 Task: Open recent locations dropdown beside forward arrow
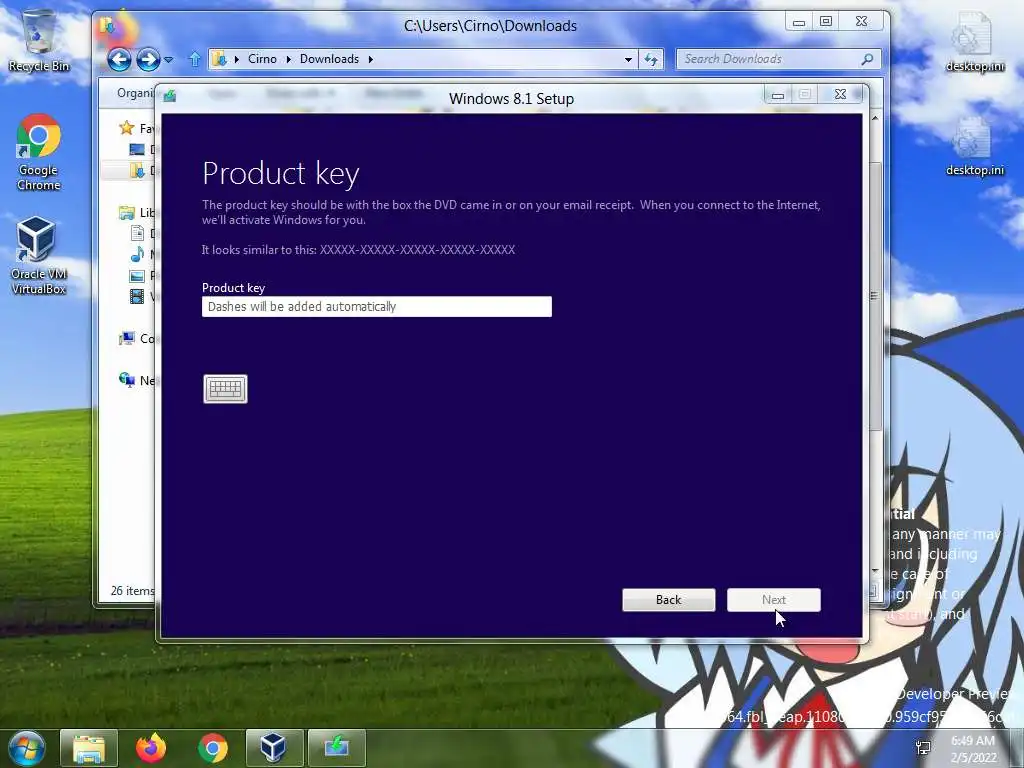[x=168, y=60]
